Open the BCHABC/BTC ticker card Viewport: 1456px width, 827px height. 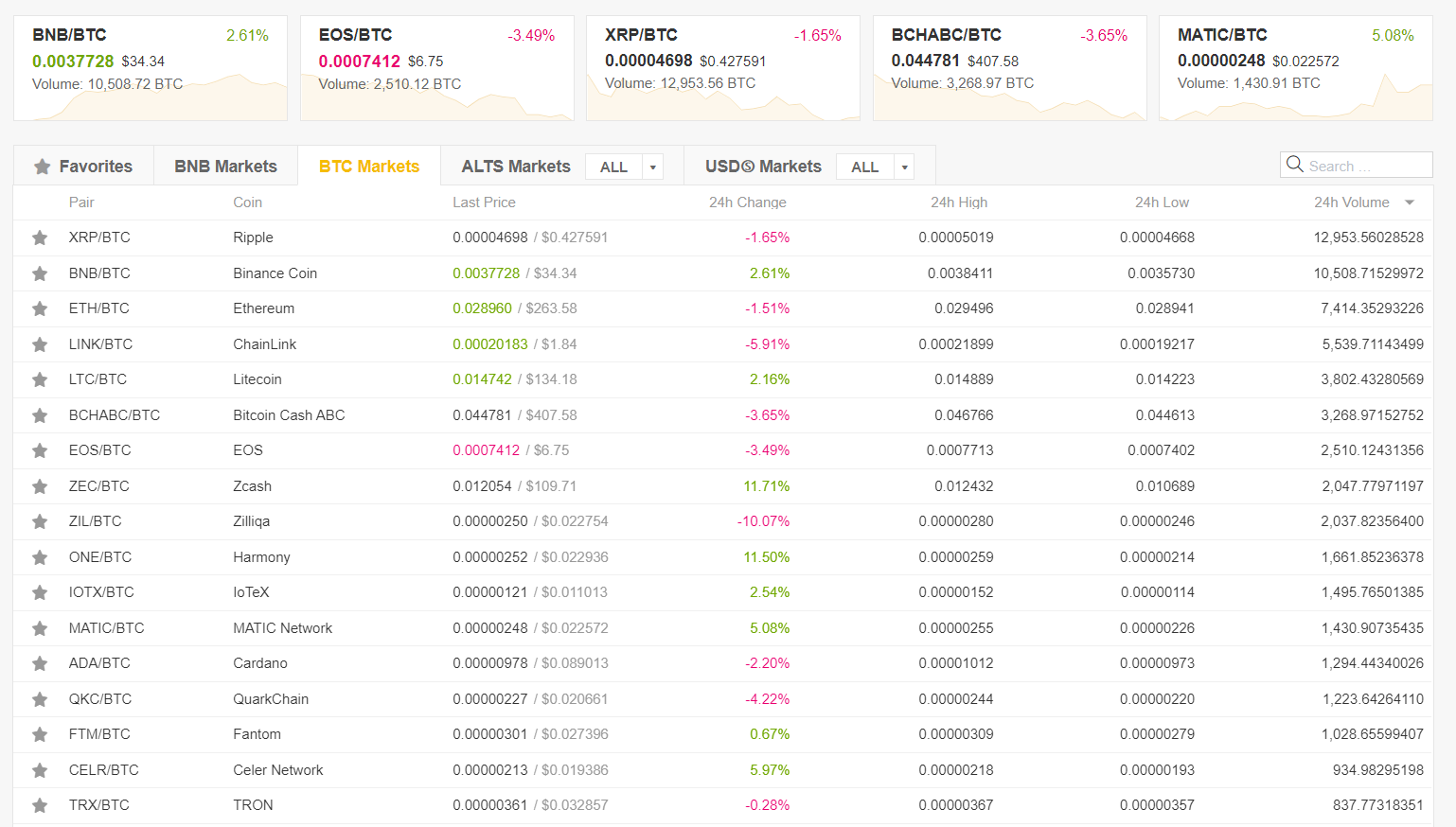click(x=1010, y=68)
